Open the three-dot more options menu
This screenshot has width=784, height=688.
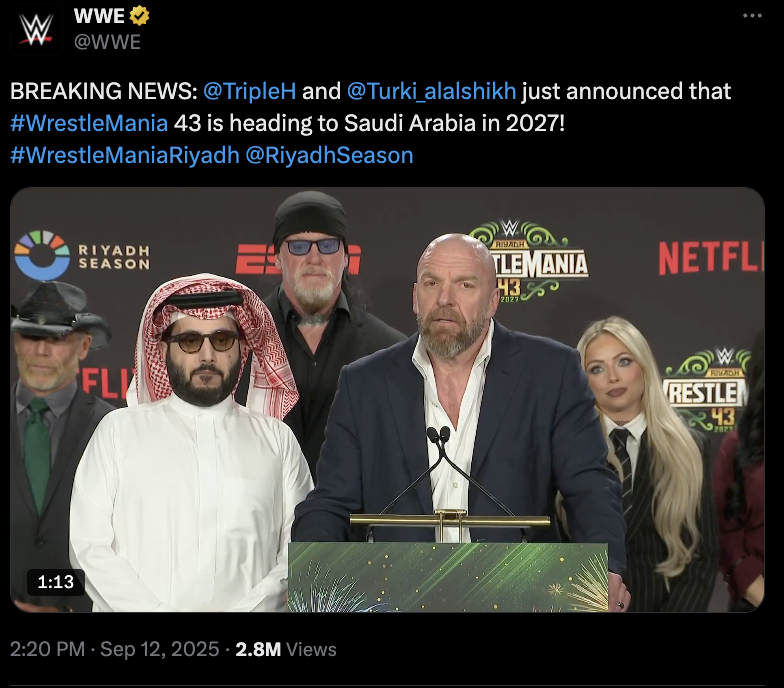752,16
